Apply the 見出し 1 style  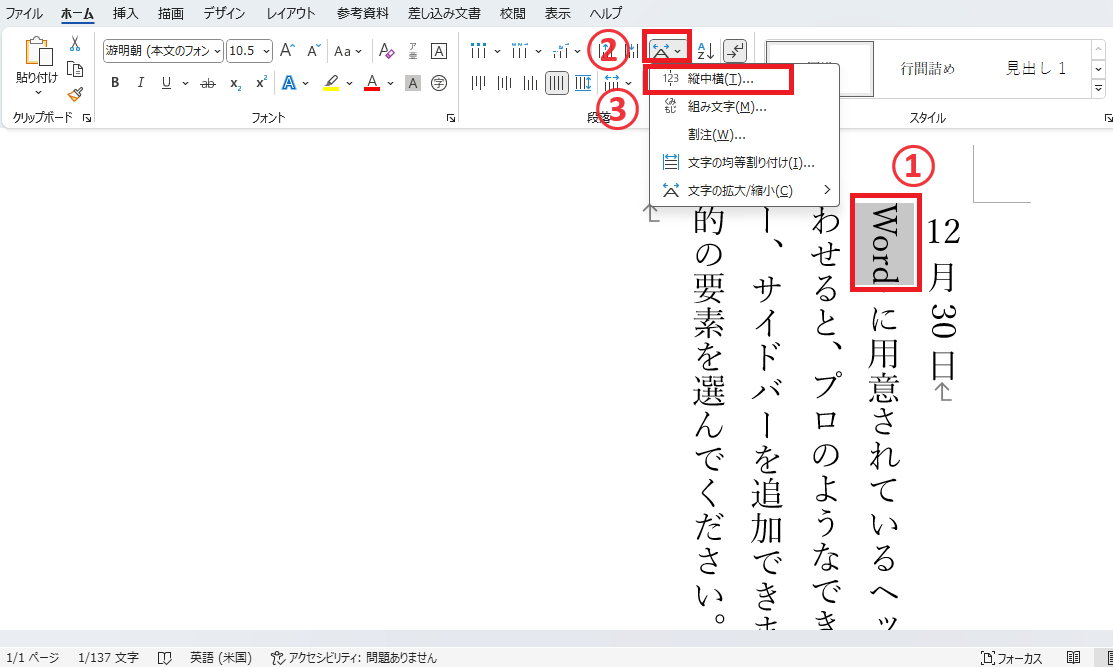1035,68
